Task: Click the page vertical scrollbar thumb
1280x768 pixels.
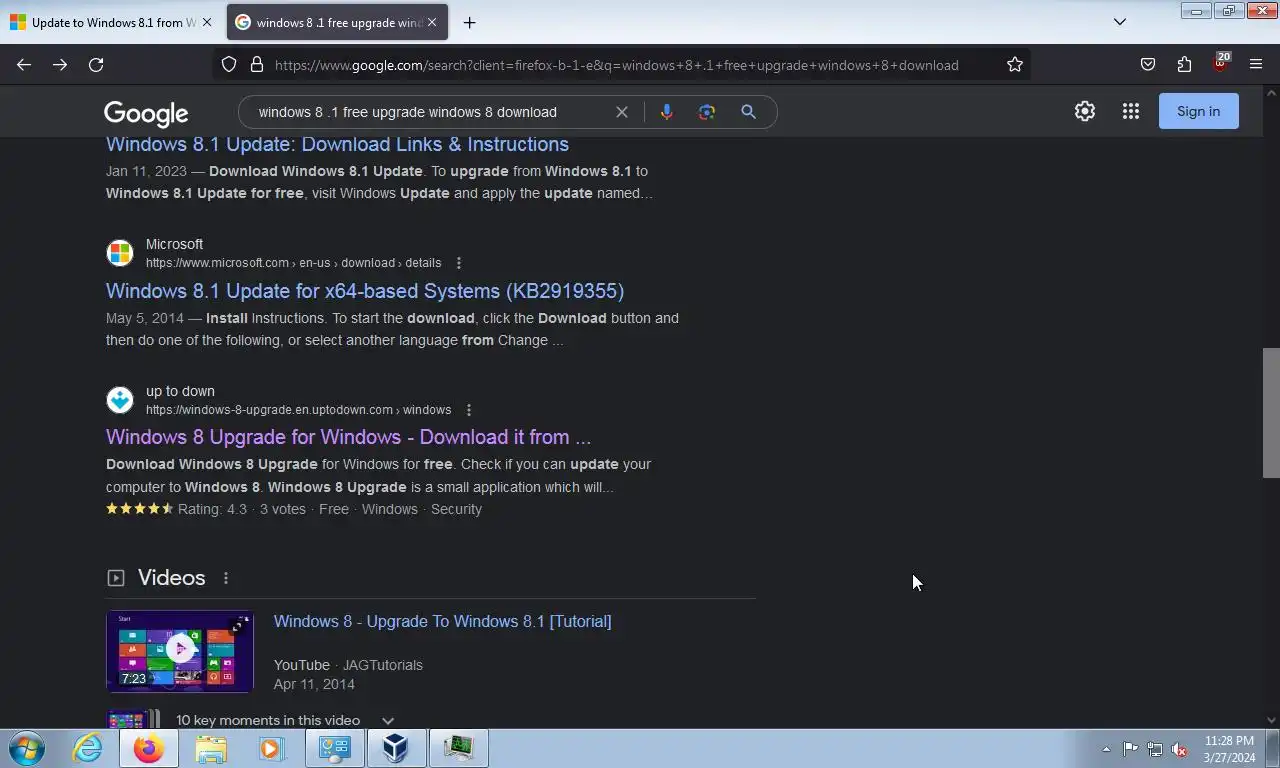Action: click(x=1271, y=413)
